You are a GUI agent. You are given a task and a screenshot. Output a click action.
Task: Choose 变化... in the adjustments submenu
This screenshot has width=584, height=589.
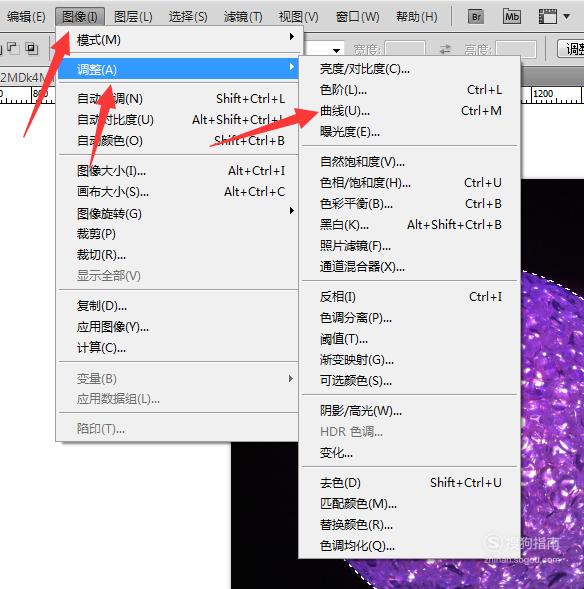click(410, 453)
